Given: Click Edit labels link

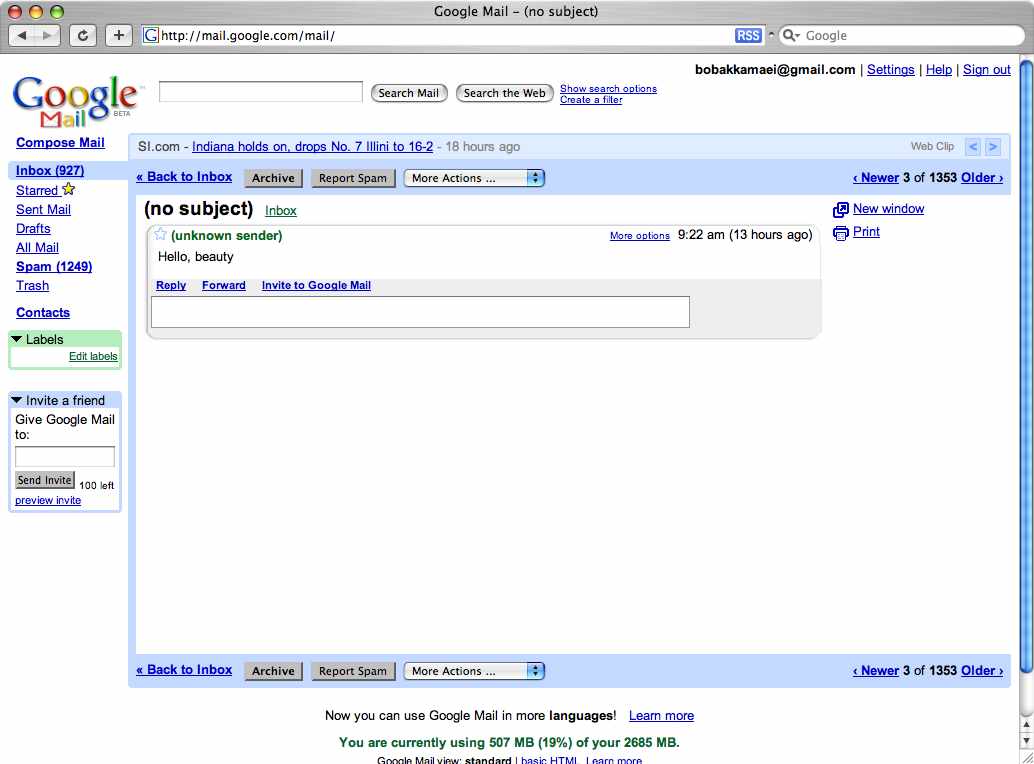Looking at the screenshot, I should click(x=93, y=357).
